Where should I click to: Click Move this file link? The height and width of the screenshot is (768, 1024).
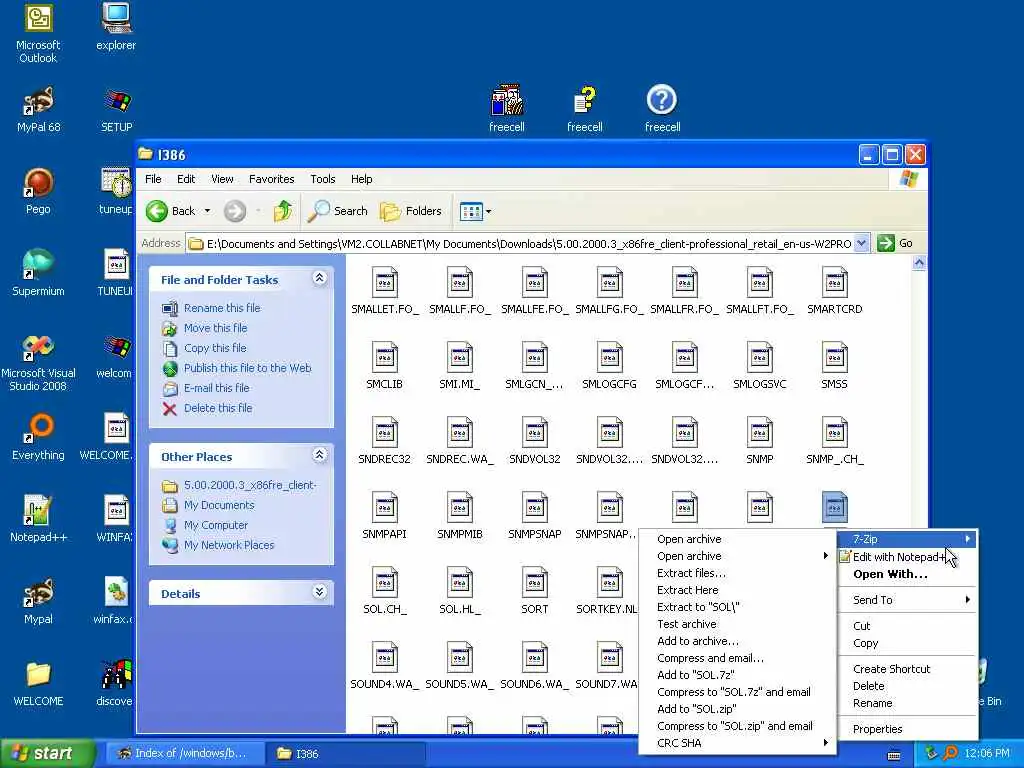216,328
